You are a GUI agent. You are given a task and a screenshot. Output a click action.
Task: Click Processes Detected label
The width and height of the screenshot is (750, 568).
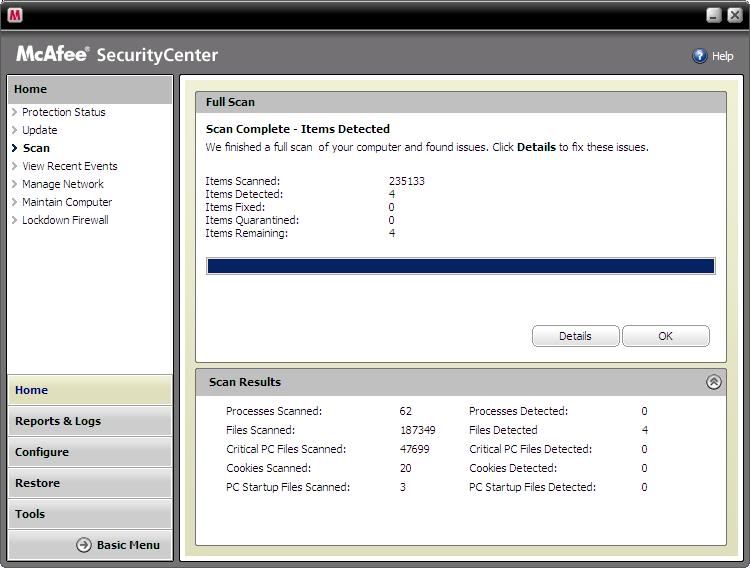tap(518, 411)
